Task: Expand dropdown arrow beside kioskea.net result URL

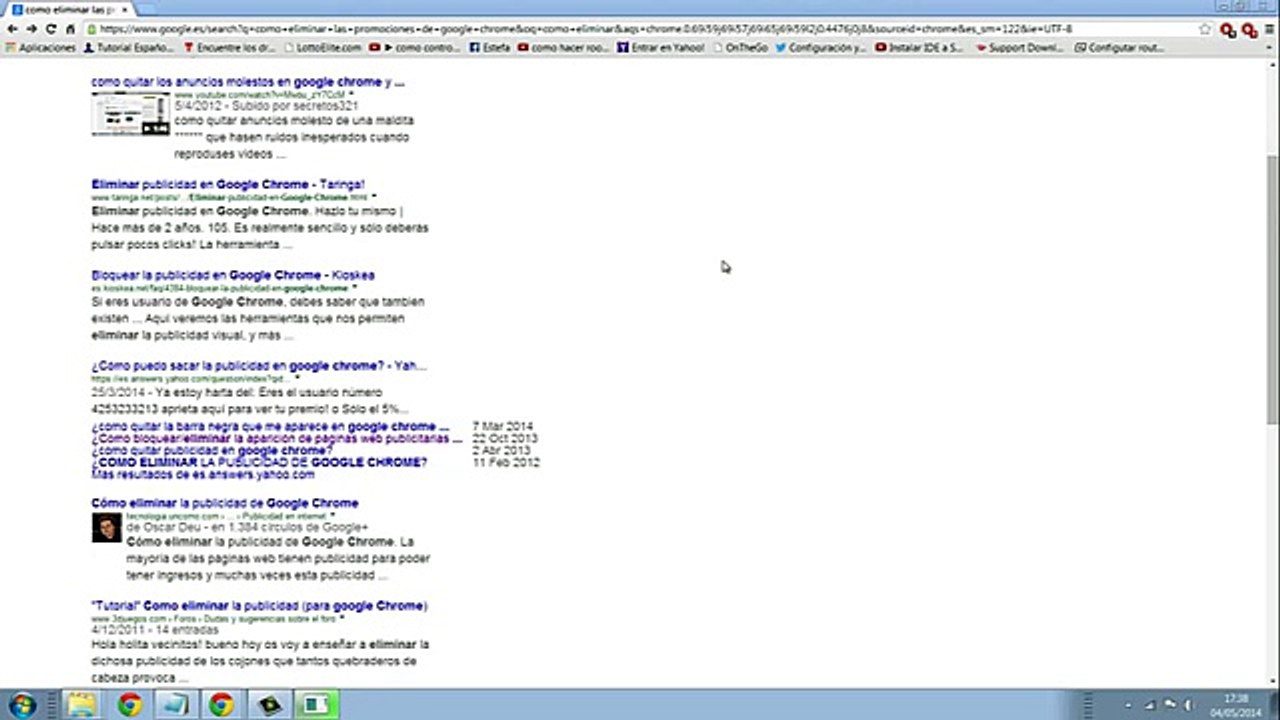Action: point(354,288)
